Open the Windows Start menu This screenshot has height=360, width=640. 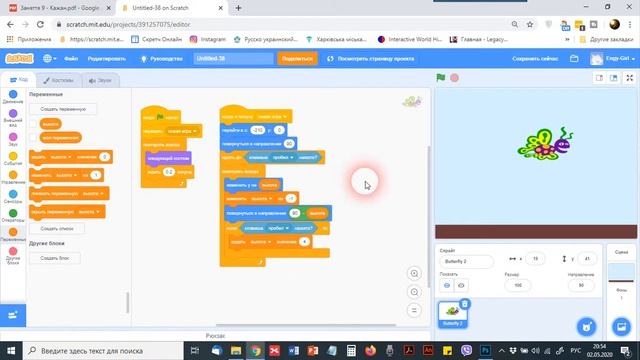pos(11,351)
